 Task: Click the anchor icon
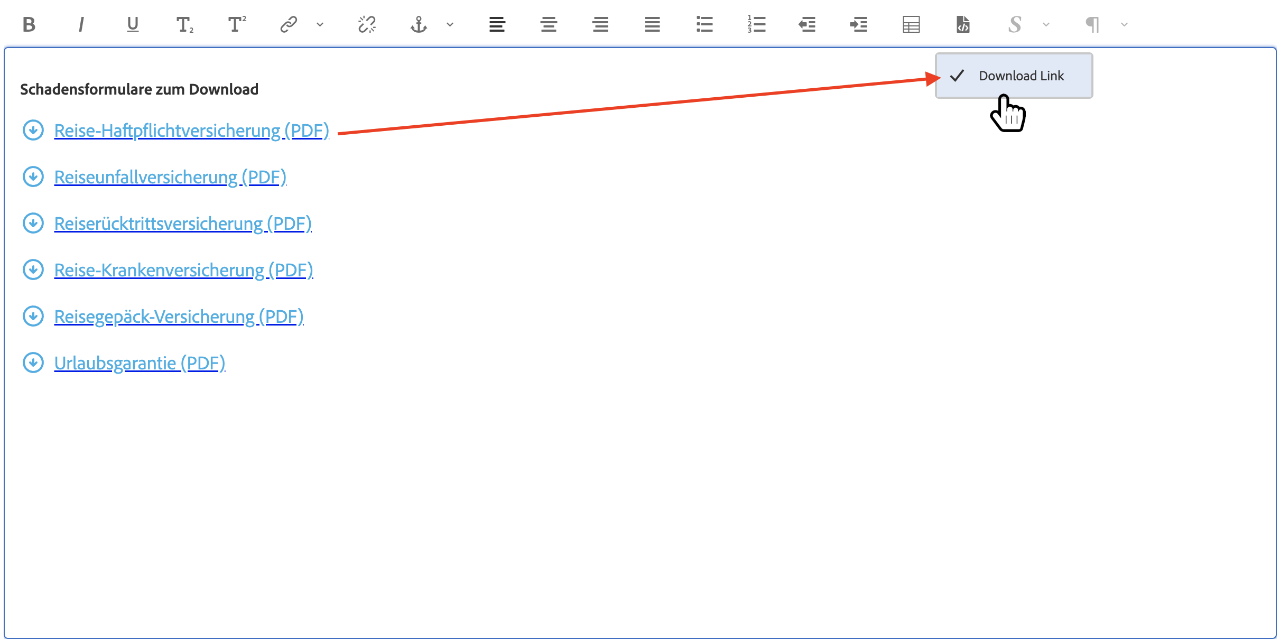click(x=419, y=25)
